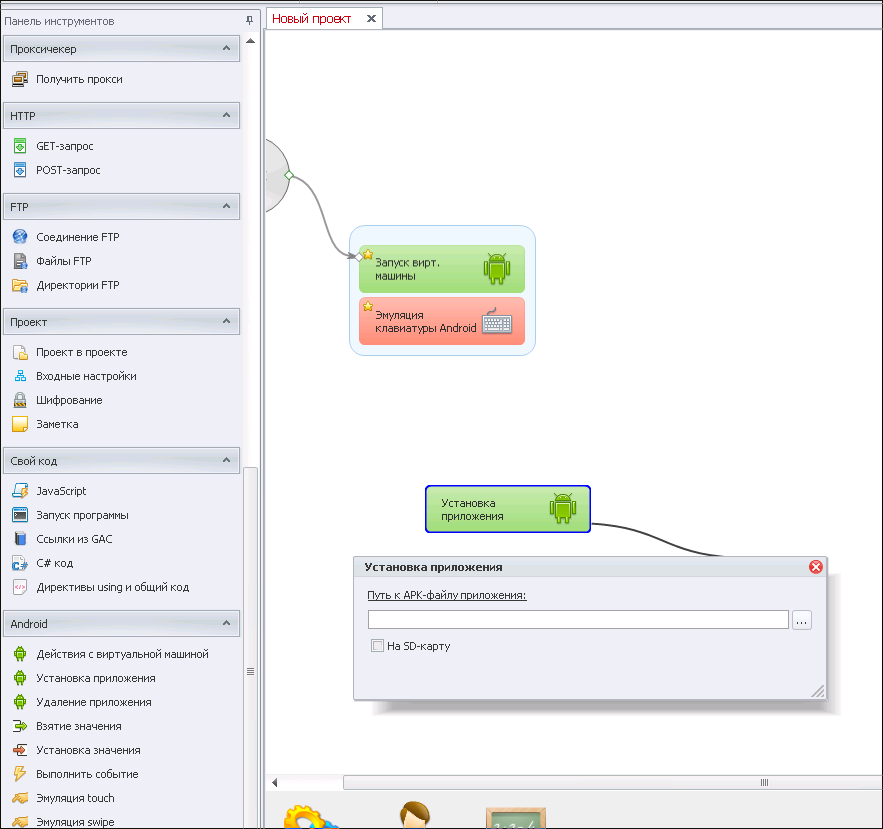Click keyboard icon on Эмуляция клавиатуры block
Viewport: 883px width, 829px height.
[x=497, y=322]
